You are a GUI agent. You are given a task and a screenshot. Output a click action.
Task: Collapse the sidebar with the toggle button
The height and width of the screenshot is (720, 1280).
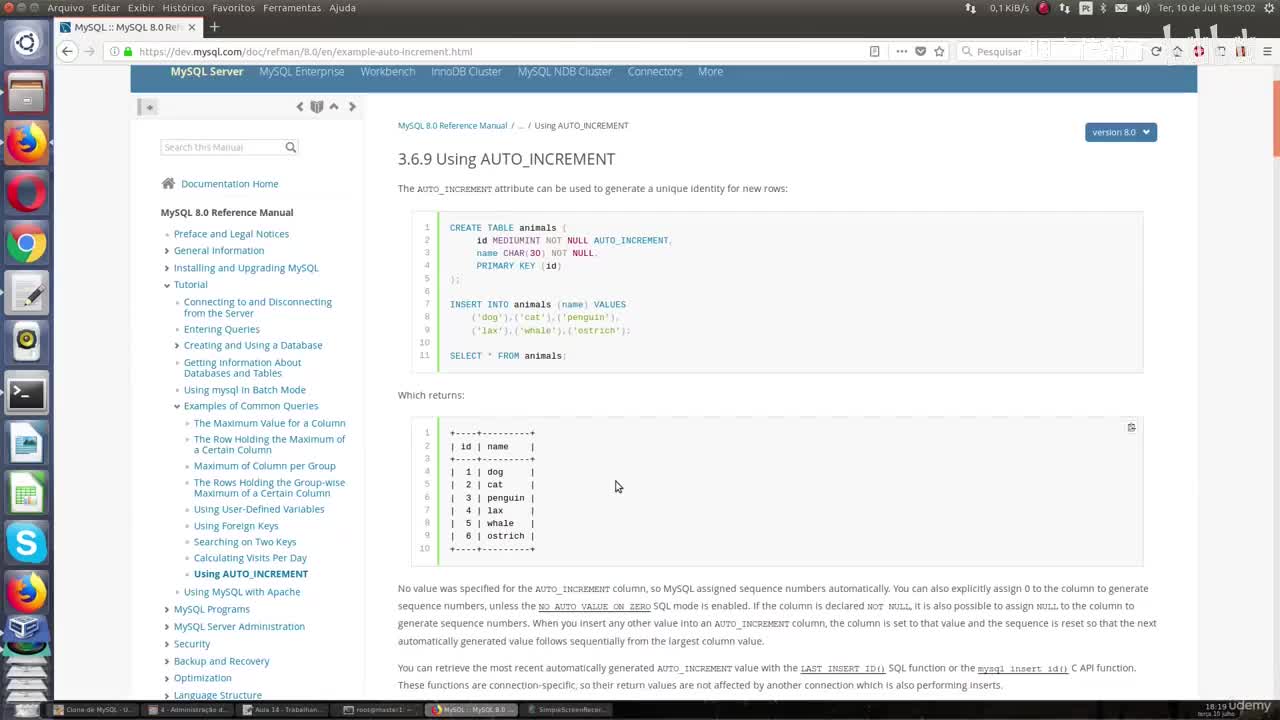click(x=149, y=107)
